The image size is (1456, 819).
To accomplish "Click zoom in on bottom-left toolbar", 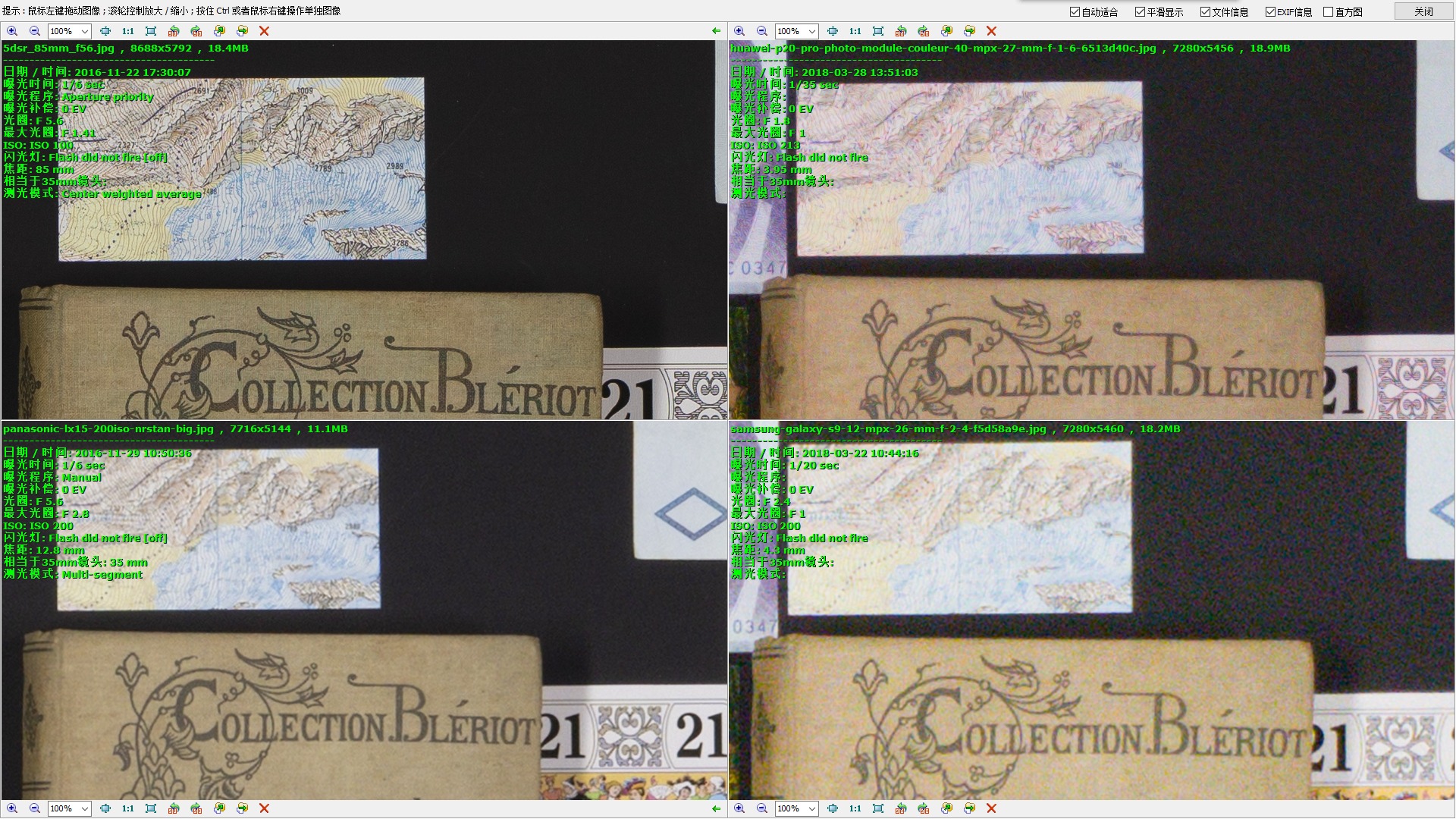I will click(x=12, y=808).
